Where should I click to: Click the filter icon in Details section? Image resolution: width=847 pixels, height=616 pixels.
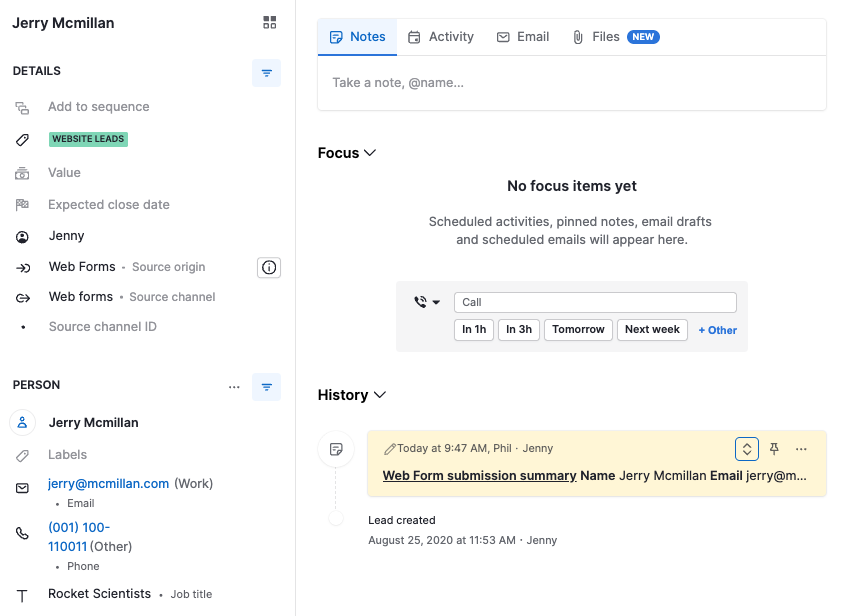266,73
